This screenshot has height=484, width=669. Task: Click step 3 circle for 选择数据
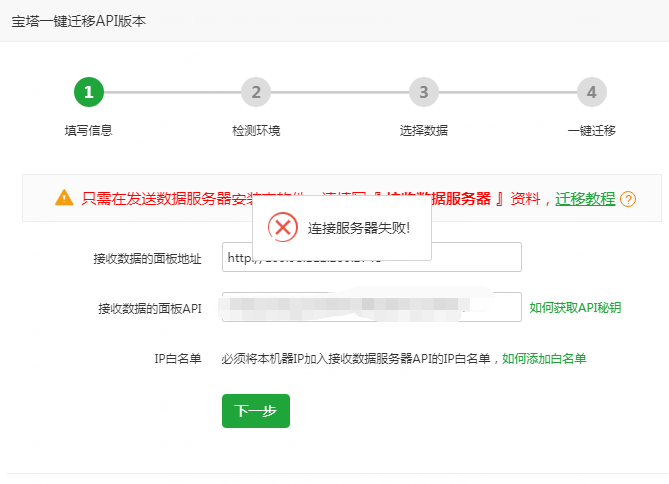point(424,92)
